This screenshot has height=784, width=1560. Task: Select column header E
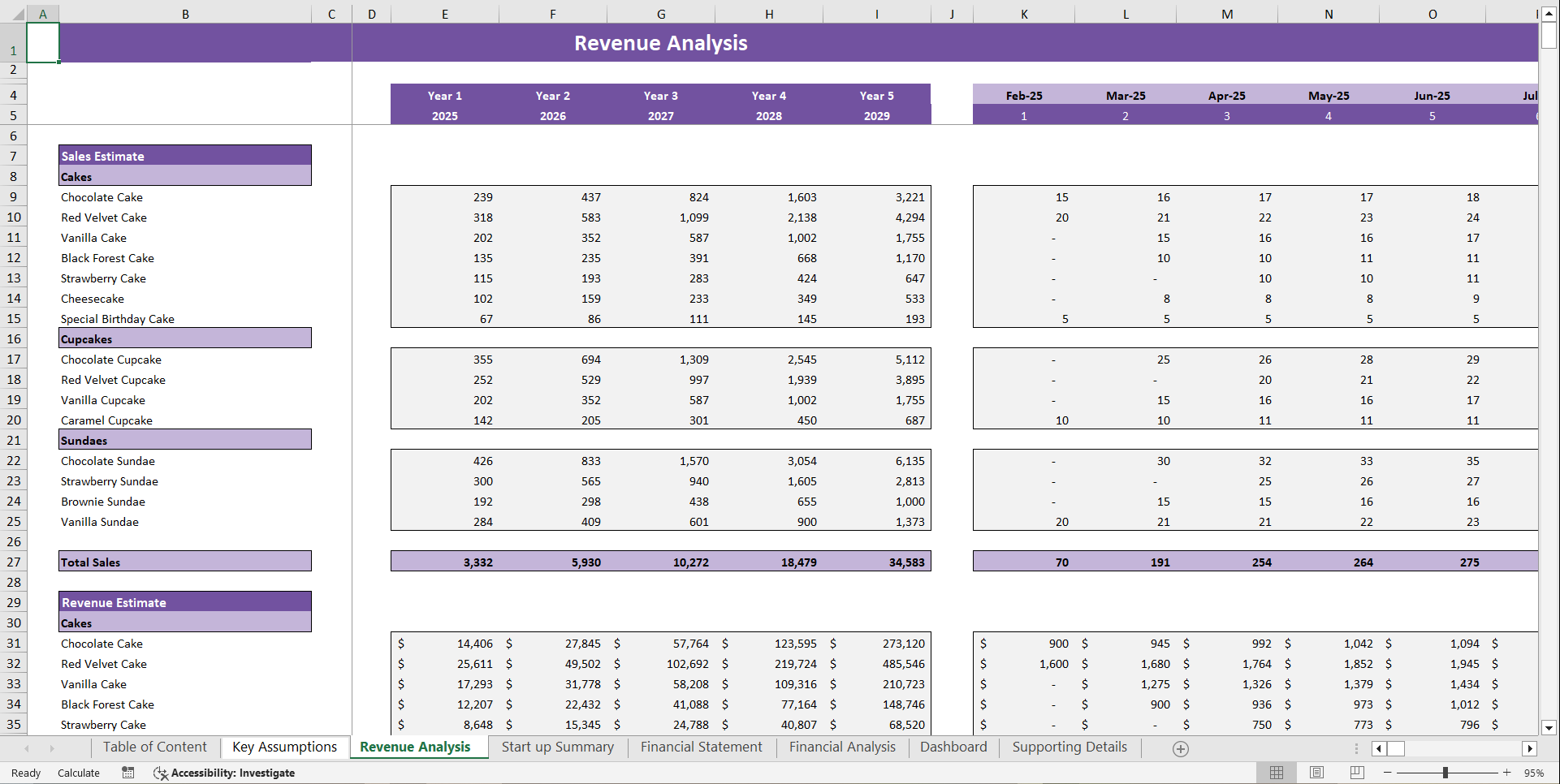[445, 13]
